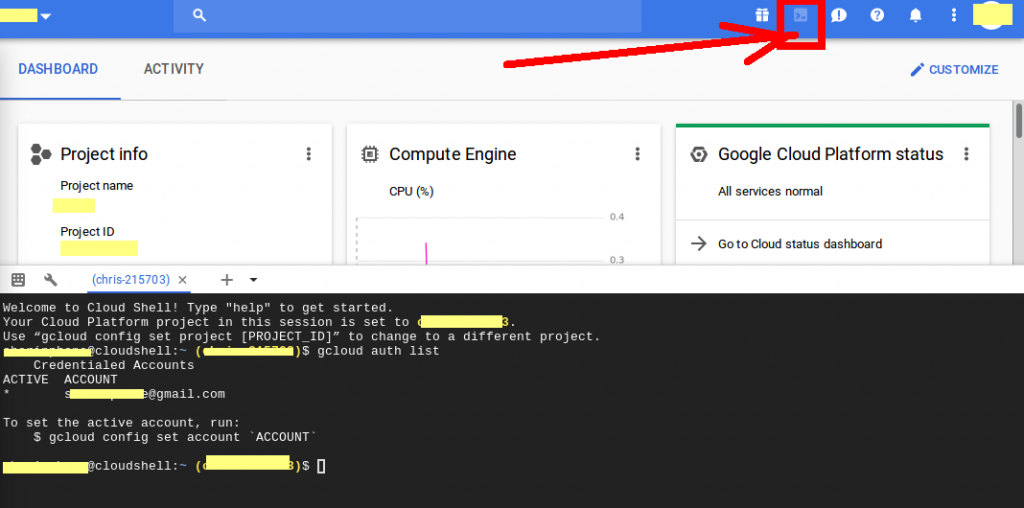1024x508 pixels.
Task: Click the CUSTOMIZE button
Action: 954,70
